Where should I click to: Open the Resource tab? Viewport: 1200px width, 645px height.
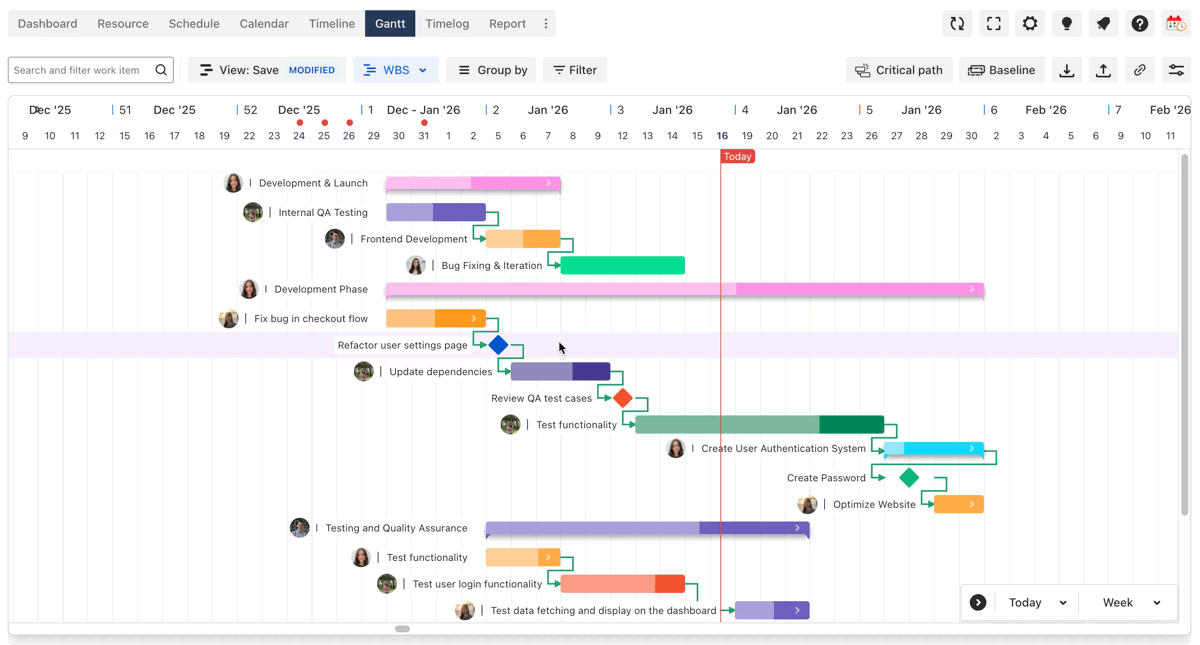click(123, 24)
